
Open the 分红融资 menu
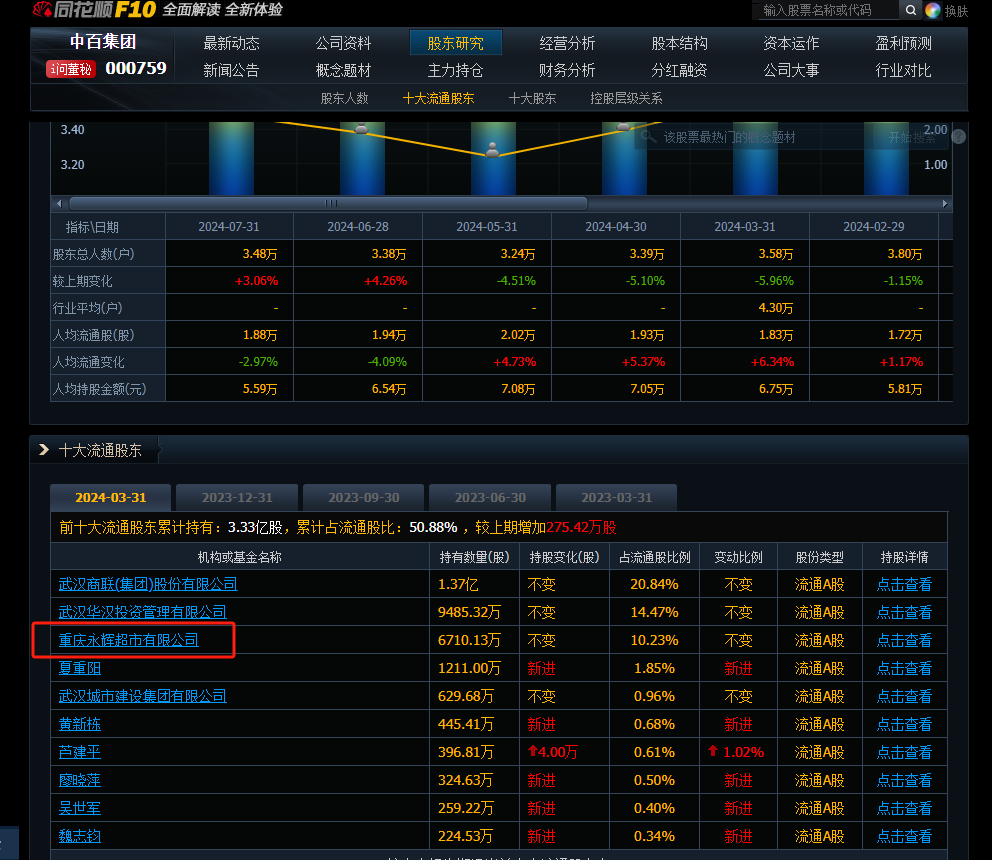pyautogui.click(x=679, y=70)
